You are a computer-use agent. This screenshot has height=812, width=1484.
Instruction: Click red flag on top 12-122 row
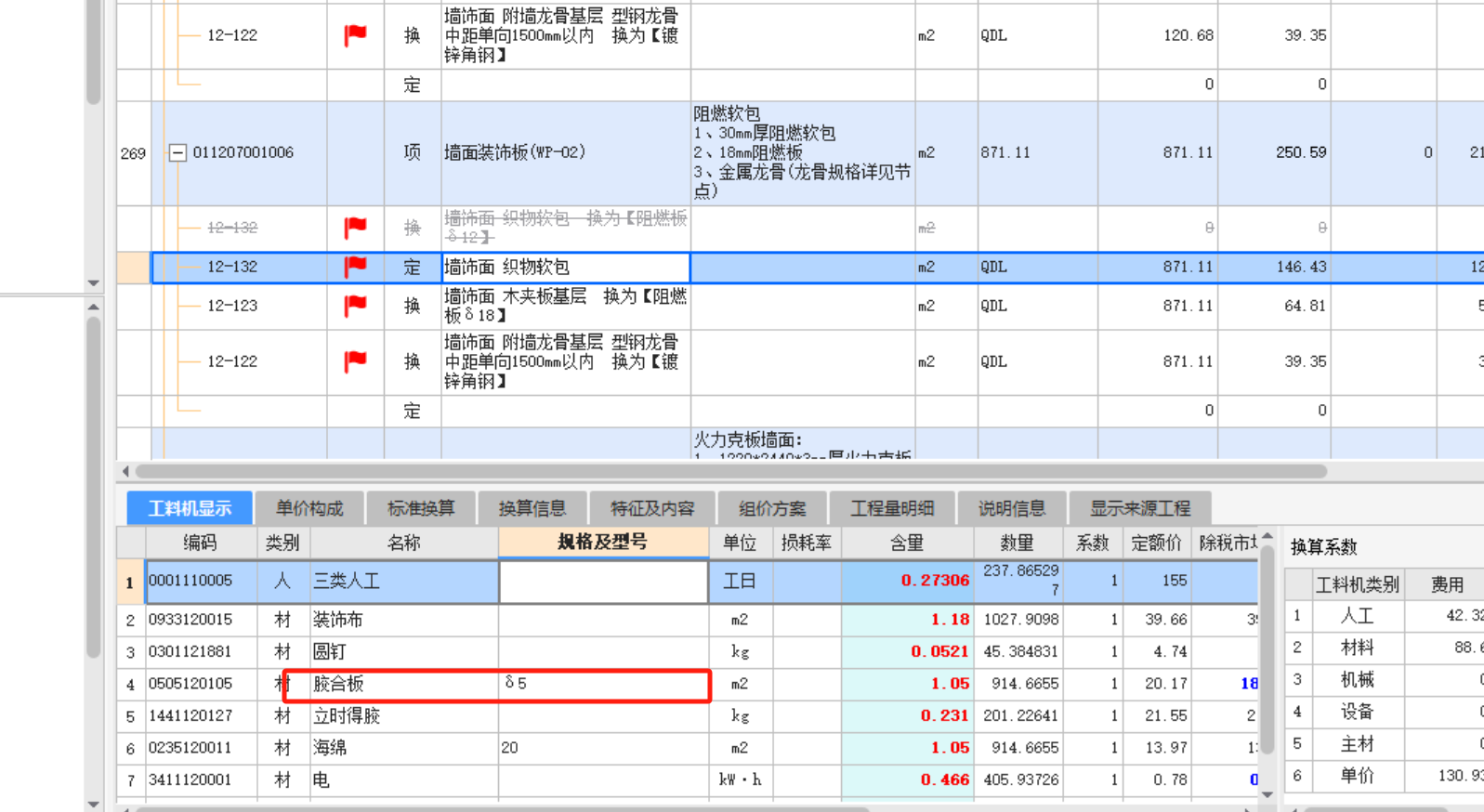[x=355, y=35]
